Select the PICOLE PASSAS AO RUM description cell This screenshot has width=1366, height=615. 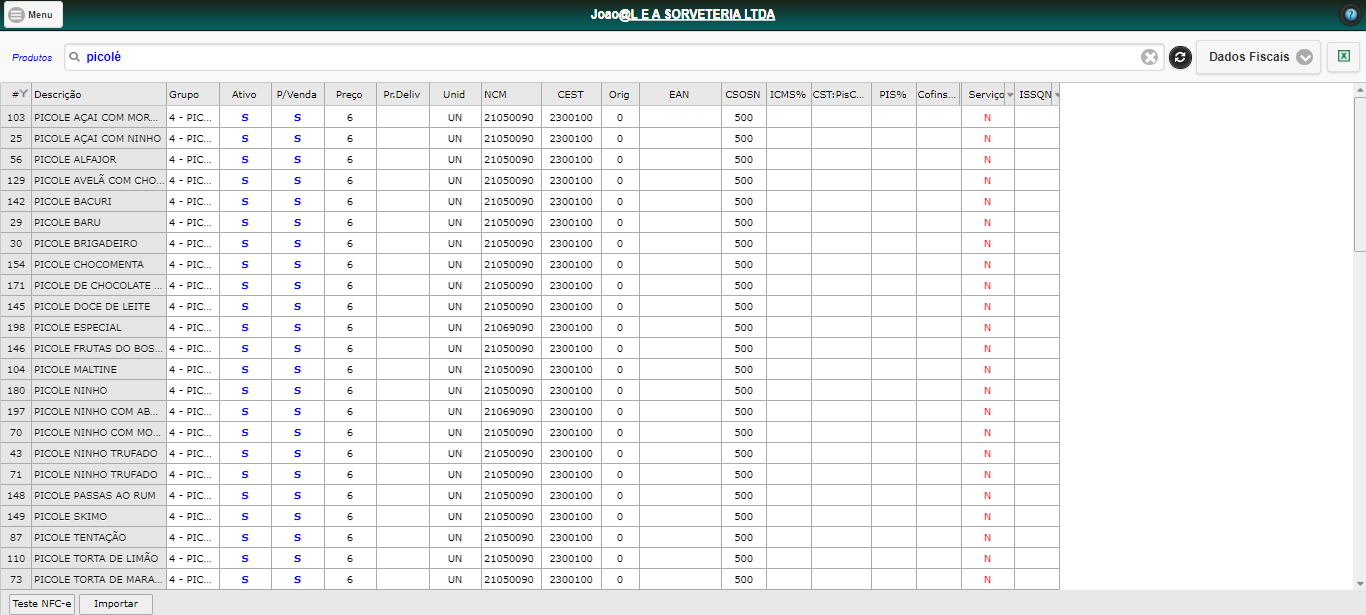pos(99,495)
